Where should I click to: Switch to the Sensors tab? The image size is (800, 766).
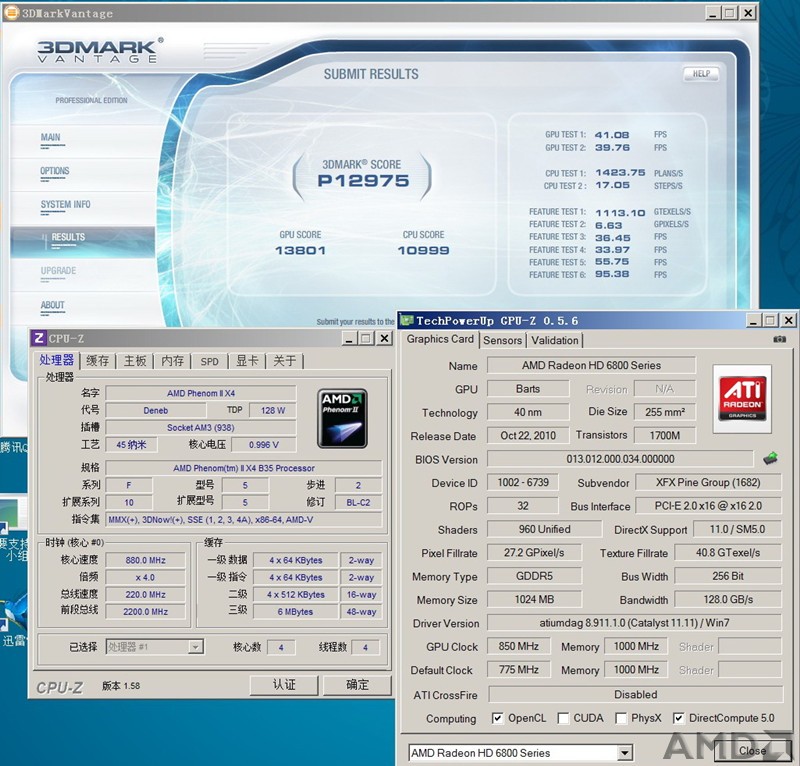503,340
